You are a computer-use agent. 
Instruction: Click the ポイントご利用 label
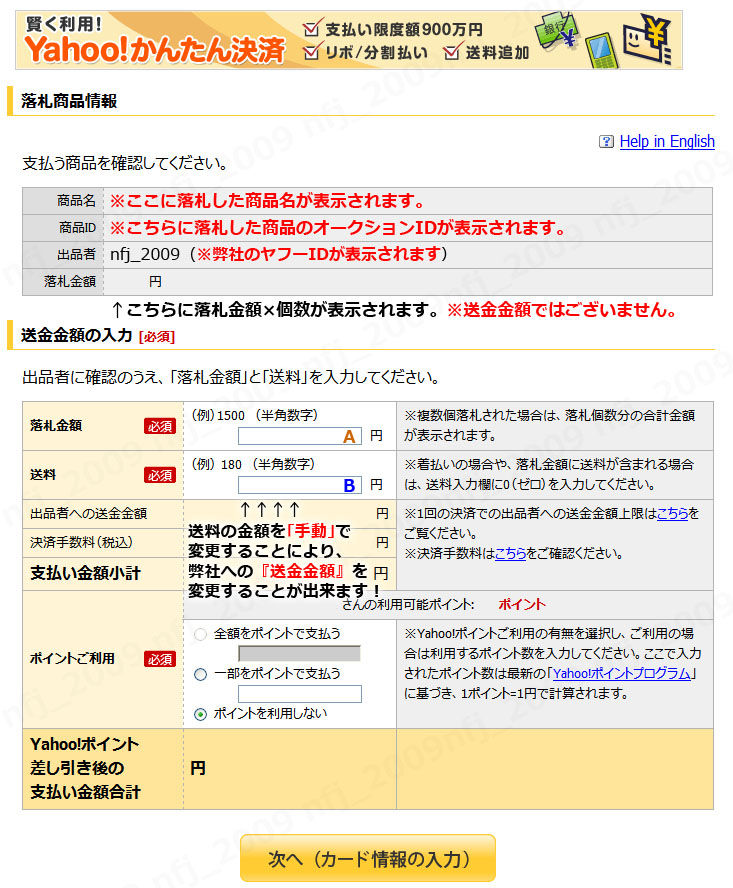point(72,658)
